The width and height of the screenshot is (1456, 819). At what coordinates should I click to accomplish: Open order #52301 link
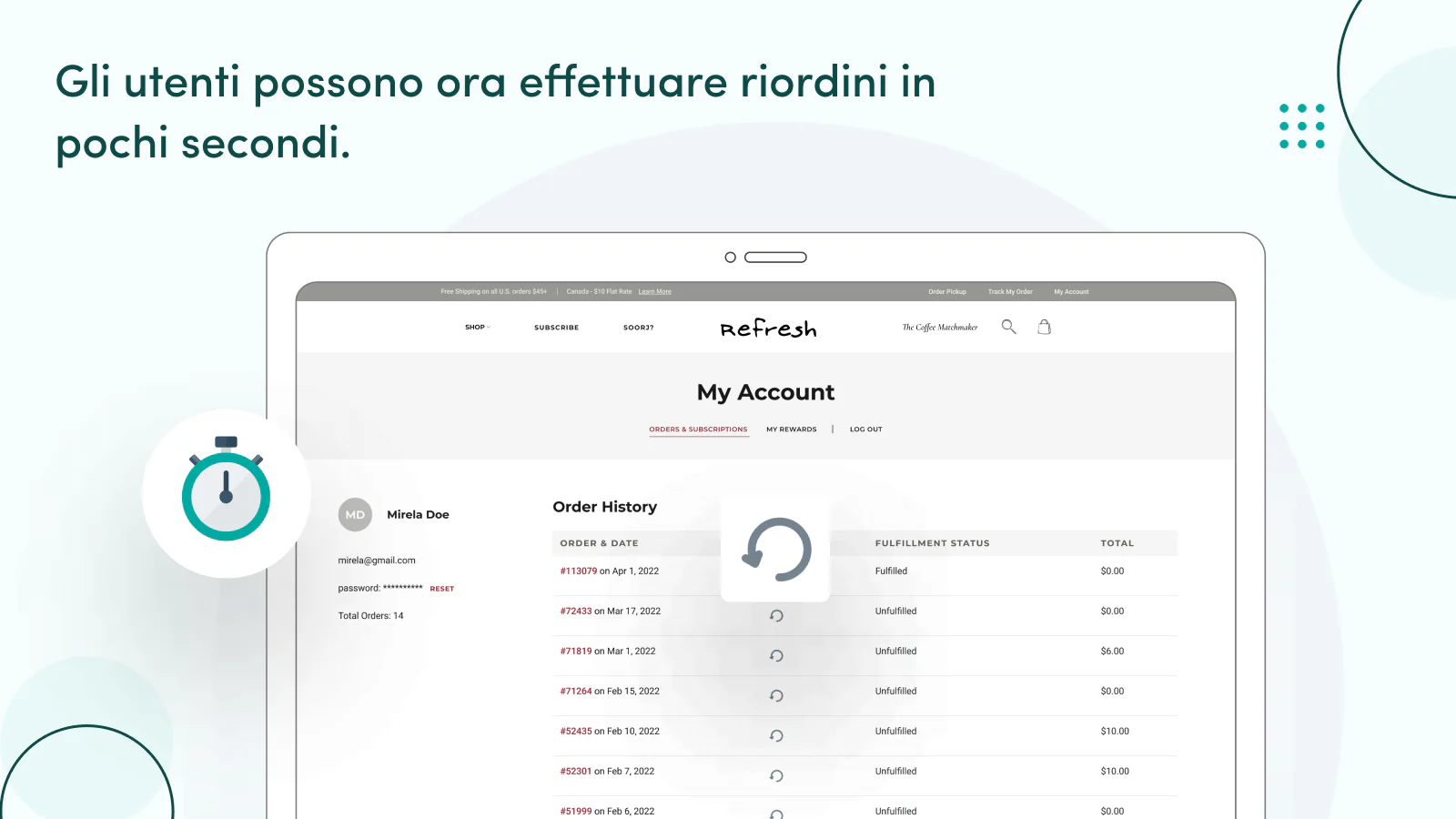(x=576, y=772)
